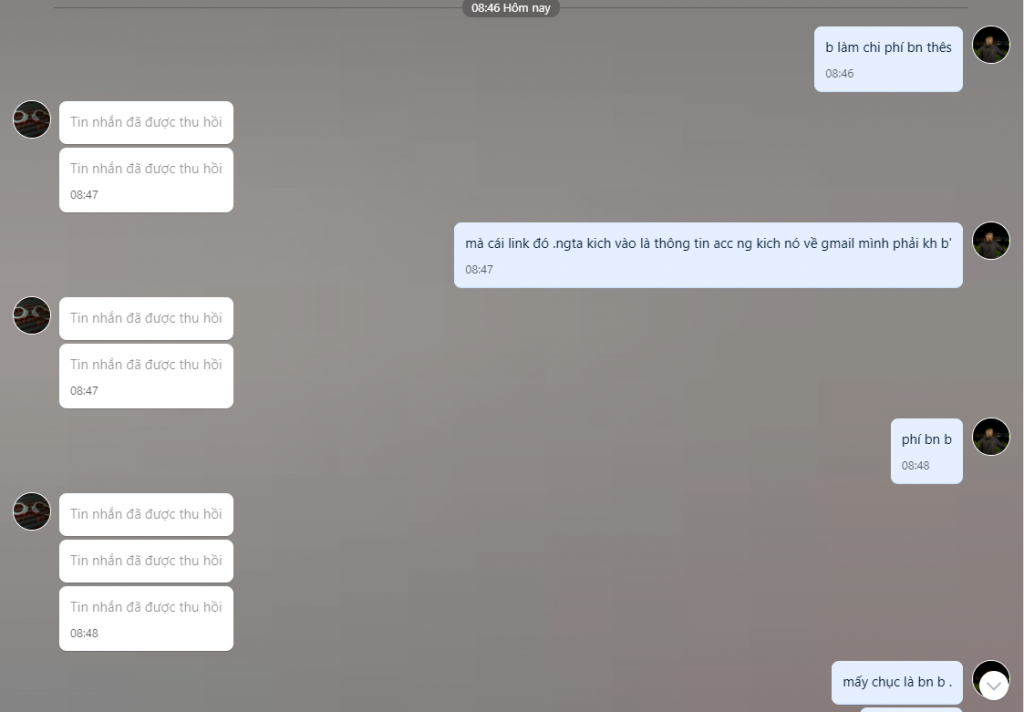
Task: Click the '08:46 Hôm nay' date separator
Action: pos(511,8)
